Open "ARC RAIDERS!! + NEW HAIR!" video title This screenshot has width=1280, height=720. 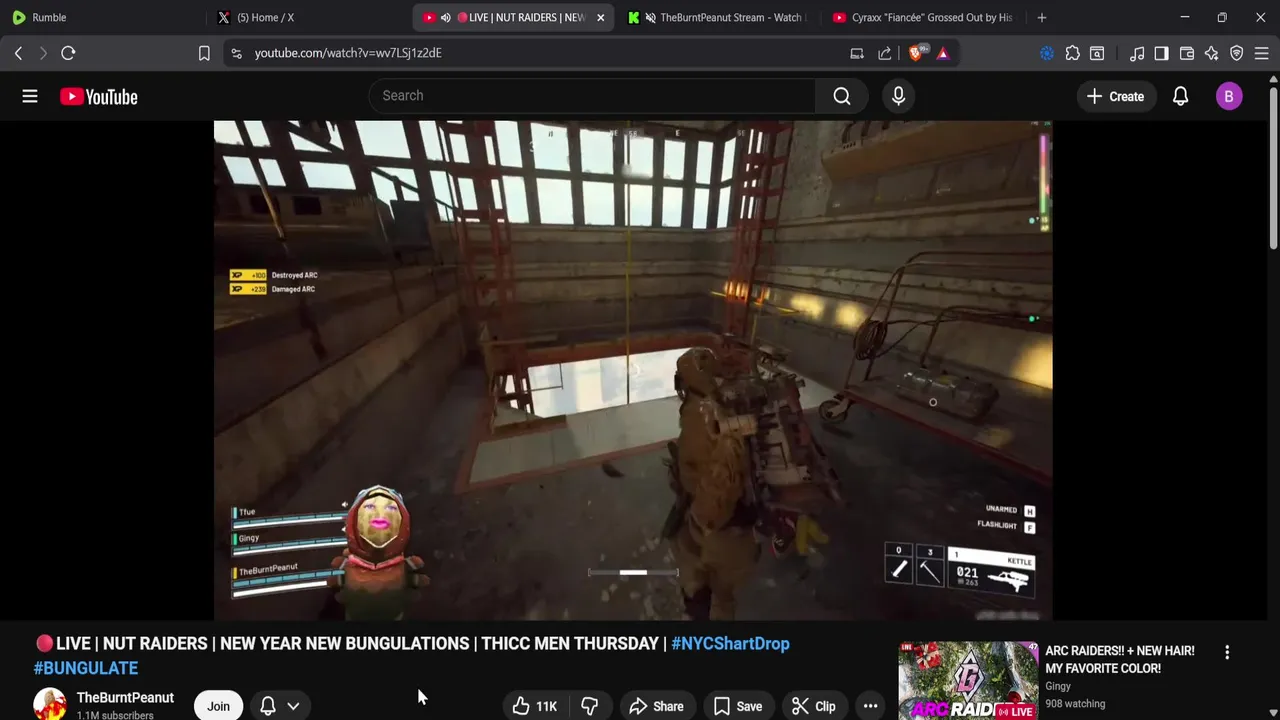[1120, 659]
